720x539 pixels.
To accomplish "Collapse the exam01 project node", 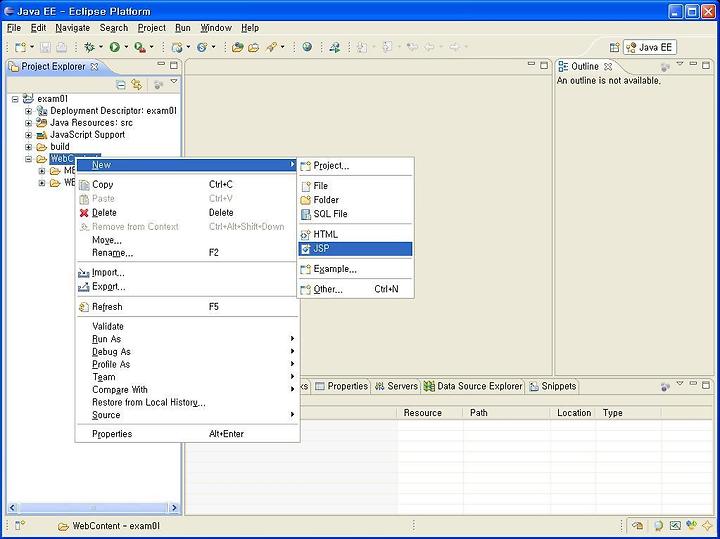I will [15, 99].
